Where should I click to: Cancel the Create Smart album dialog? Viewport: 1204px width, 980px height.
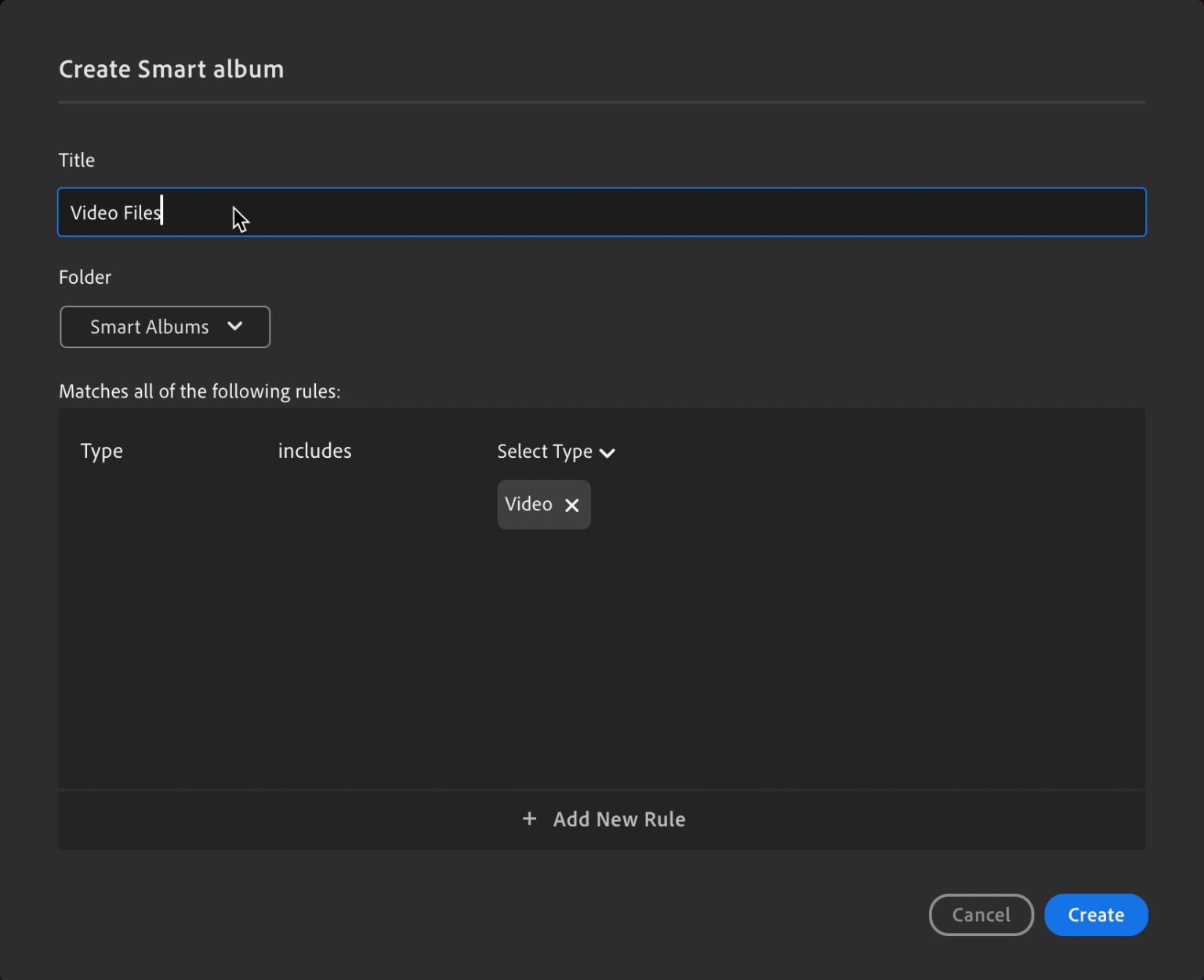coord(981,914)
